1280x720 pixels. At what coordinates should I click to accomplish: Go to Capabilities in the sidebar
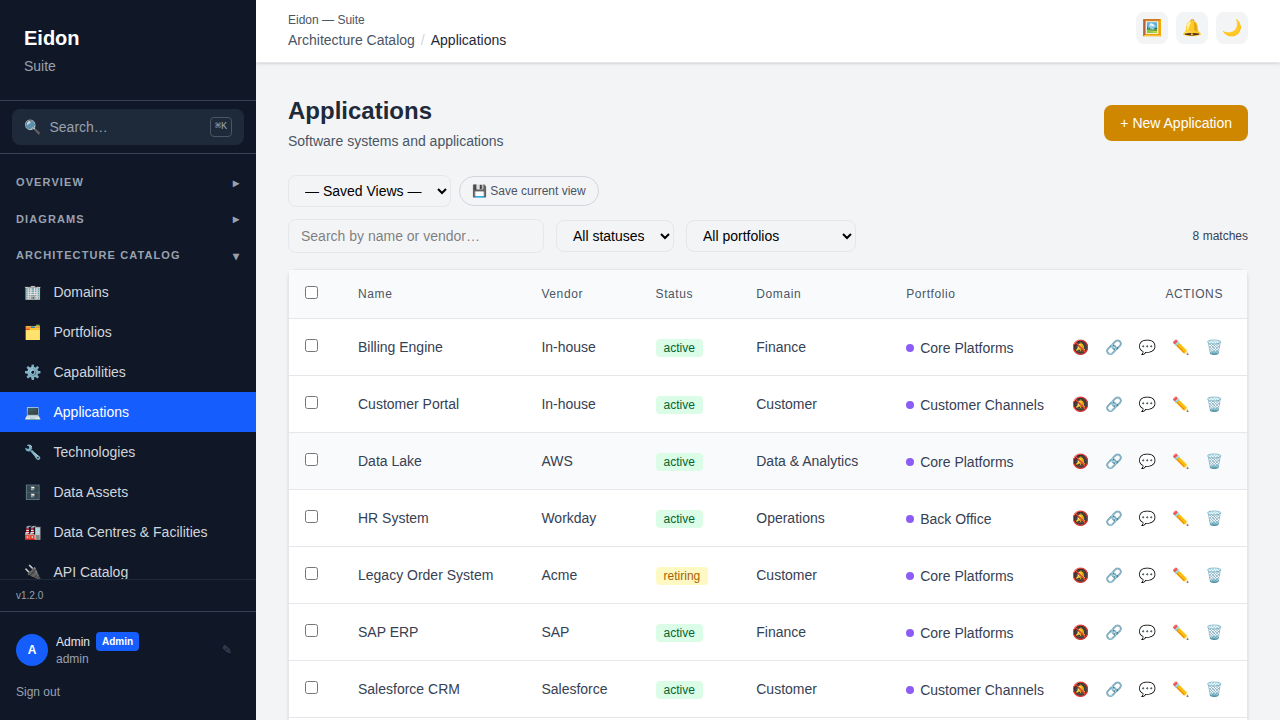coord(128,372)
